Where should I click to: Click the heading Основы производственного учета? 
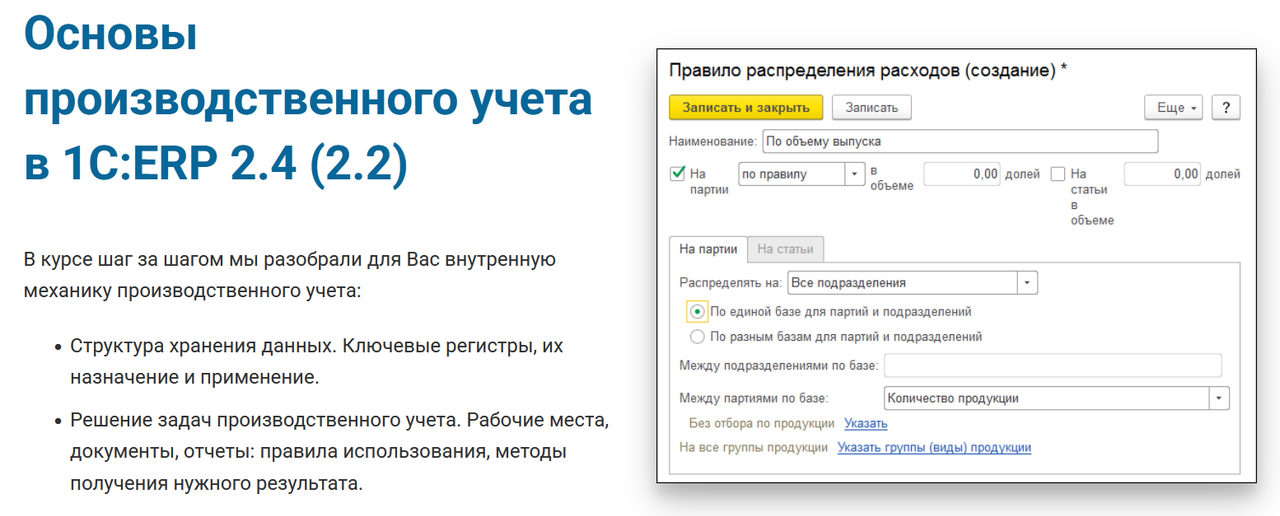308,100
